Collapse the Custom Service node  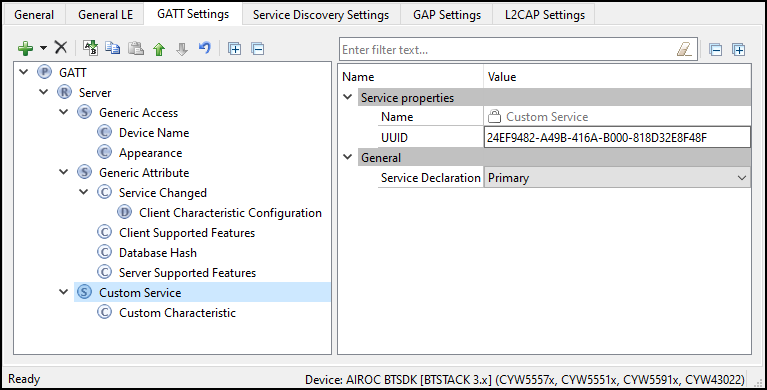pyautogui.click(x=64, y=292)
